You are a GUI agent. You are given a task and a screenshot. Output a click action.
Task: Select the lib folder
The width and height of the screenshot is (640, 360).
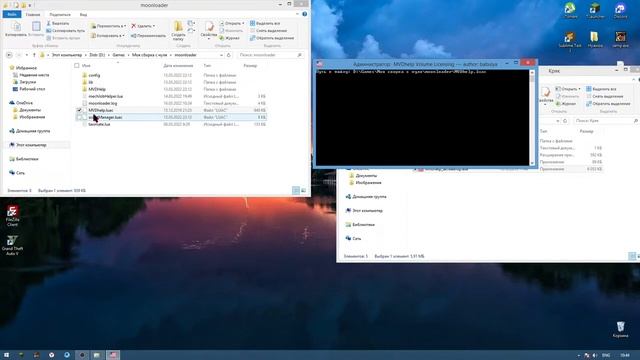tap(90, 82)
